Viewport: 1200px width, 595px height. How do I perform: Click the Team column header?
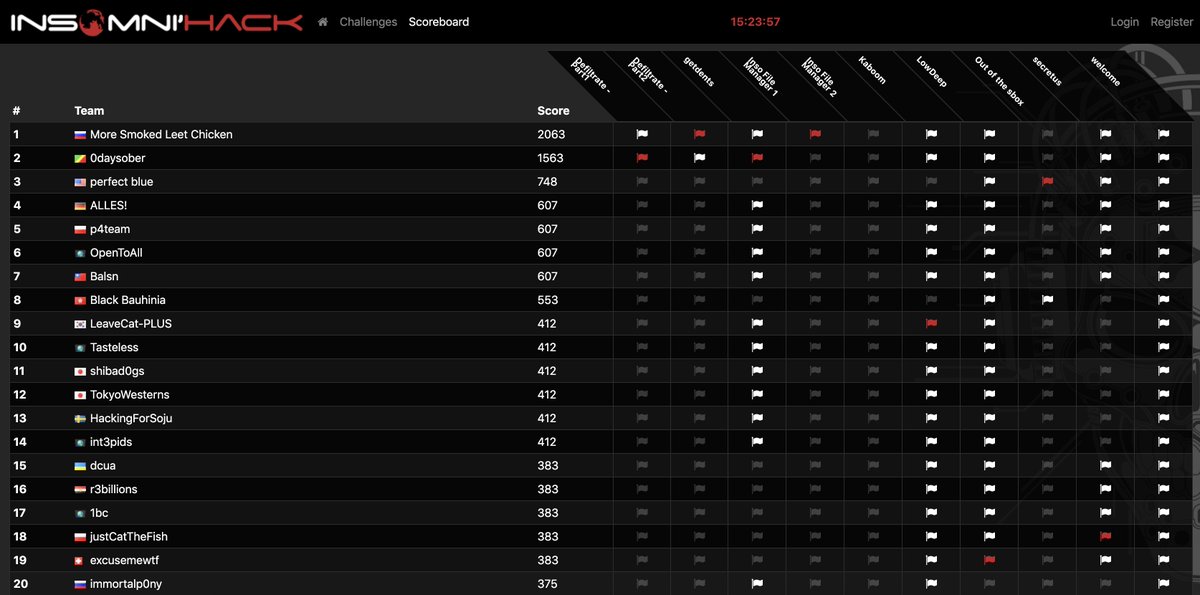[x=89, y=111]
